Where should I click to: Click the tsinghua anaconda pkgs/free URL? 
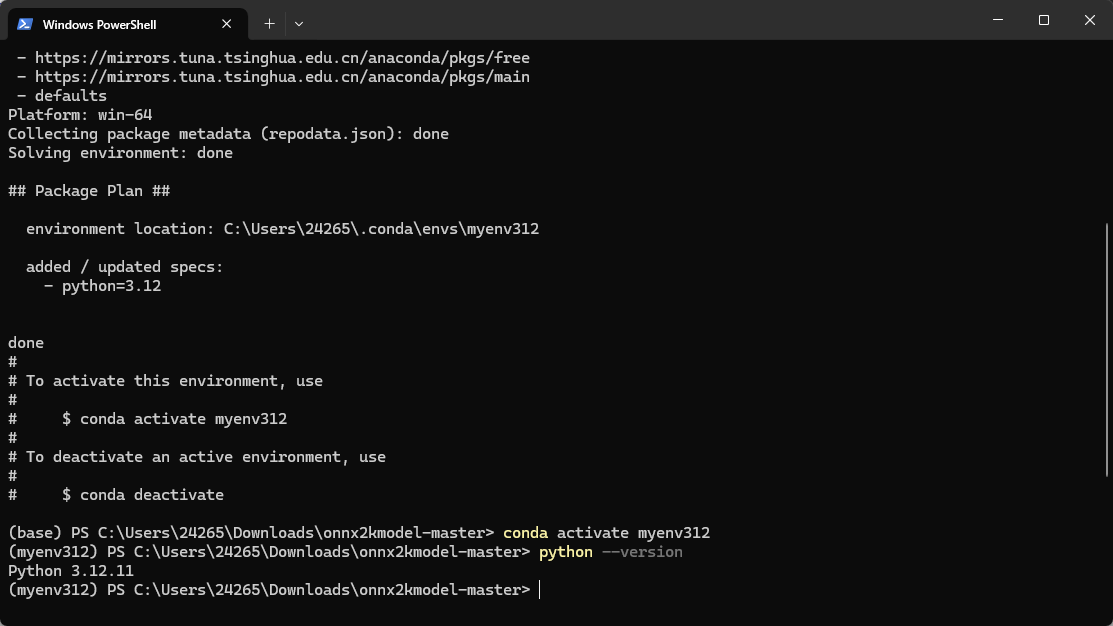pos(282,58)
